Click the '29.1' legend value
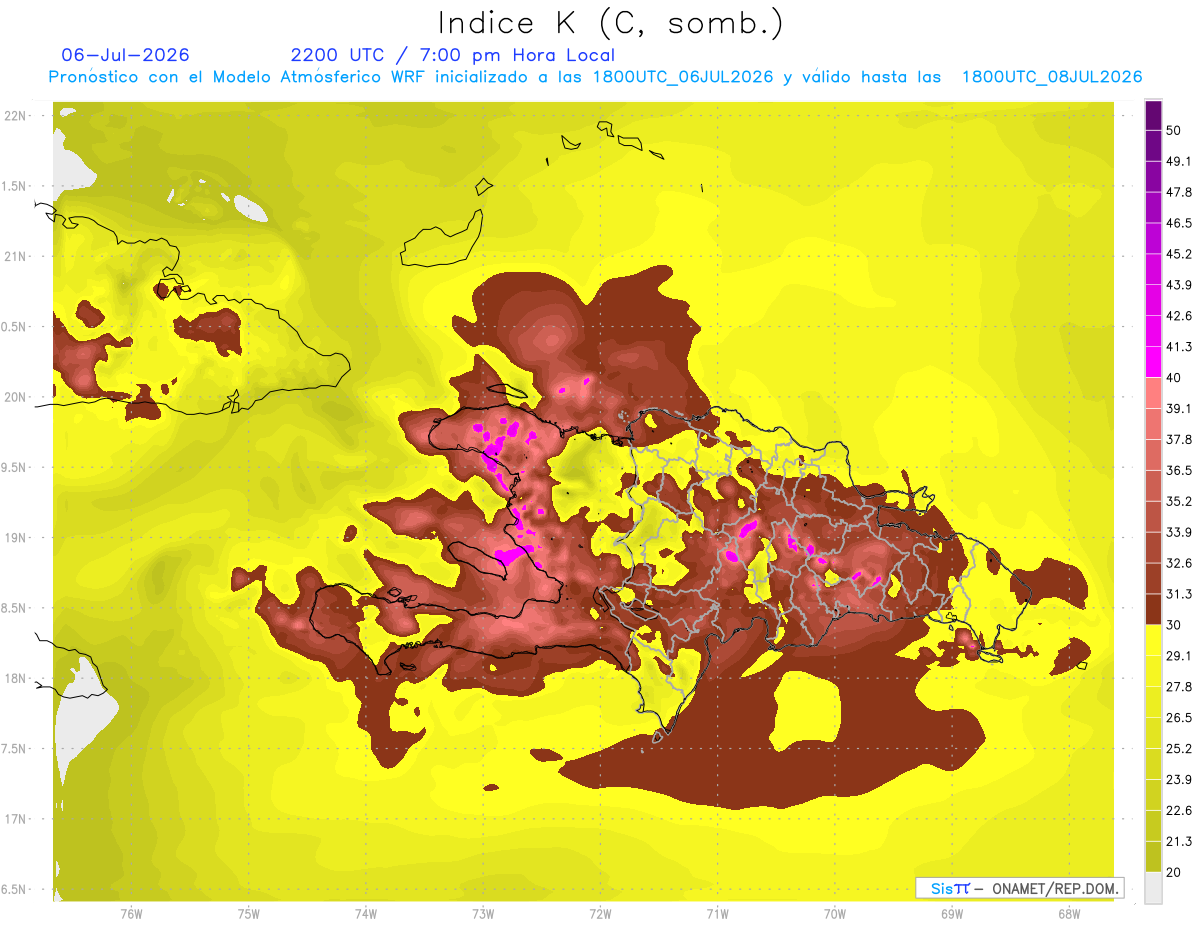This screenshot has width=1200, height=927. click(x=1179, y=656)
